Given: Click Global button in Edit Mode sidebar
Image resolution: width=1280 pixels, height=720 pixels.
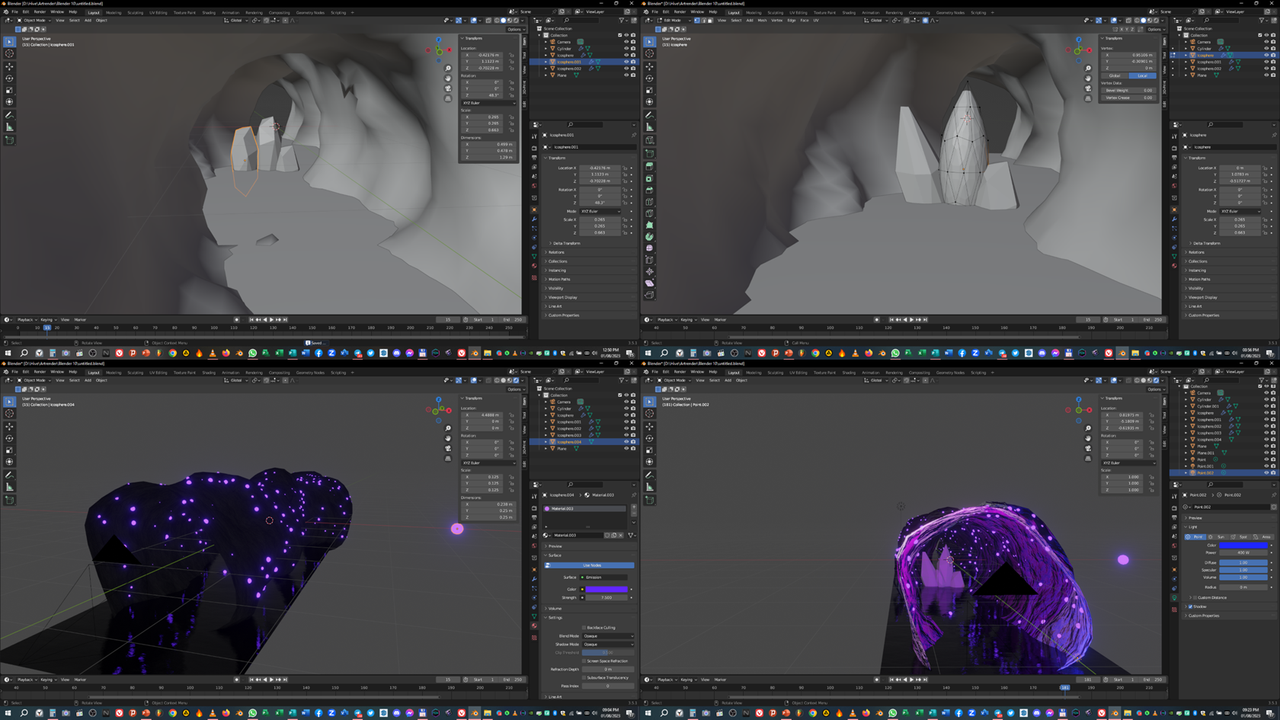Looking at the screenshot, I should click(1115, 76).
